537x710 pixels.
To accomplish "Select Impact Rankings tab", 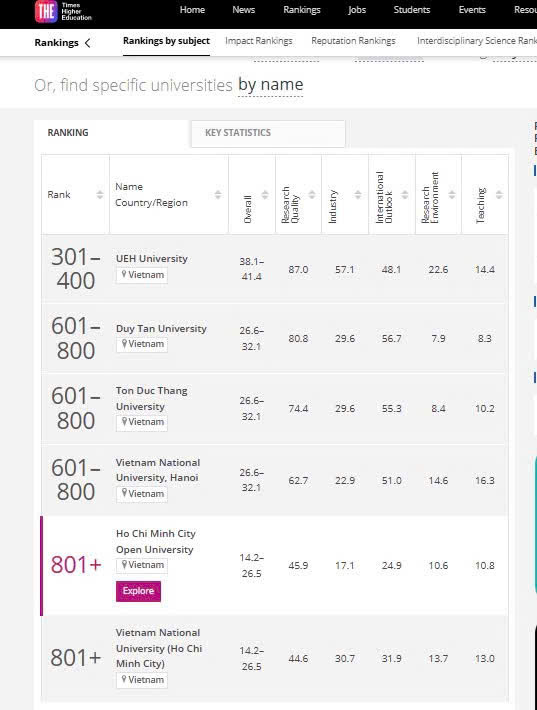I will (x=259, y=41).
